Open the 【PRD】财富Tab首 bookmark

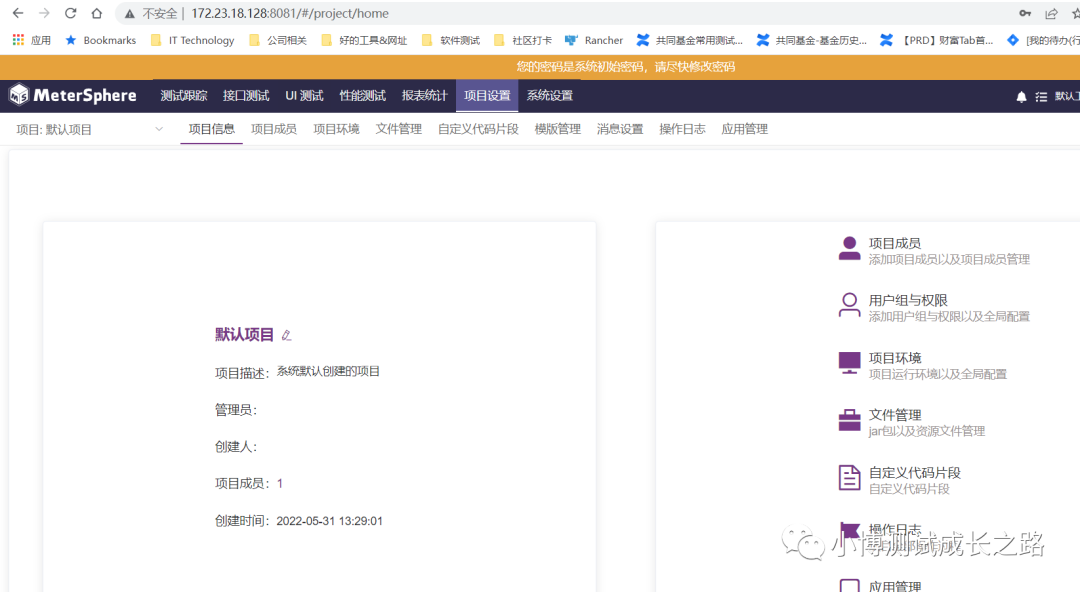(x=937, y=40)
